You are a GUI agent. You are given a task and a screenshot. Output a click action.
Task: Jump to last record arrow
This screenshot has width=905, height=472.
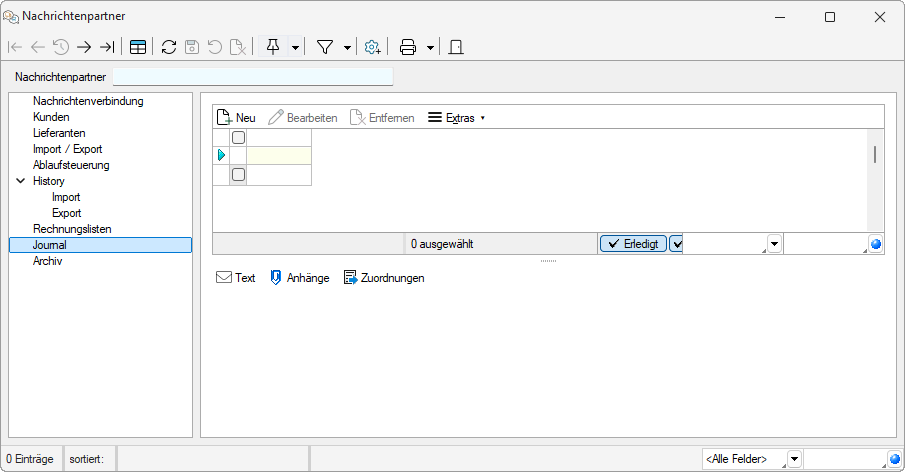coord(107,47)
